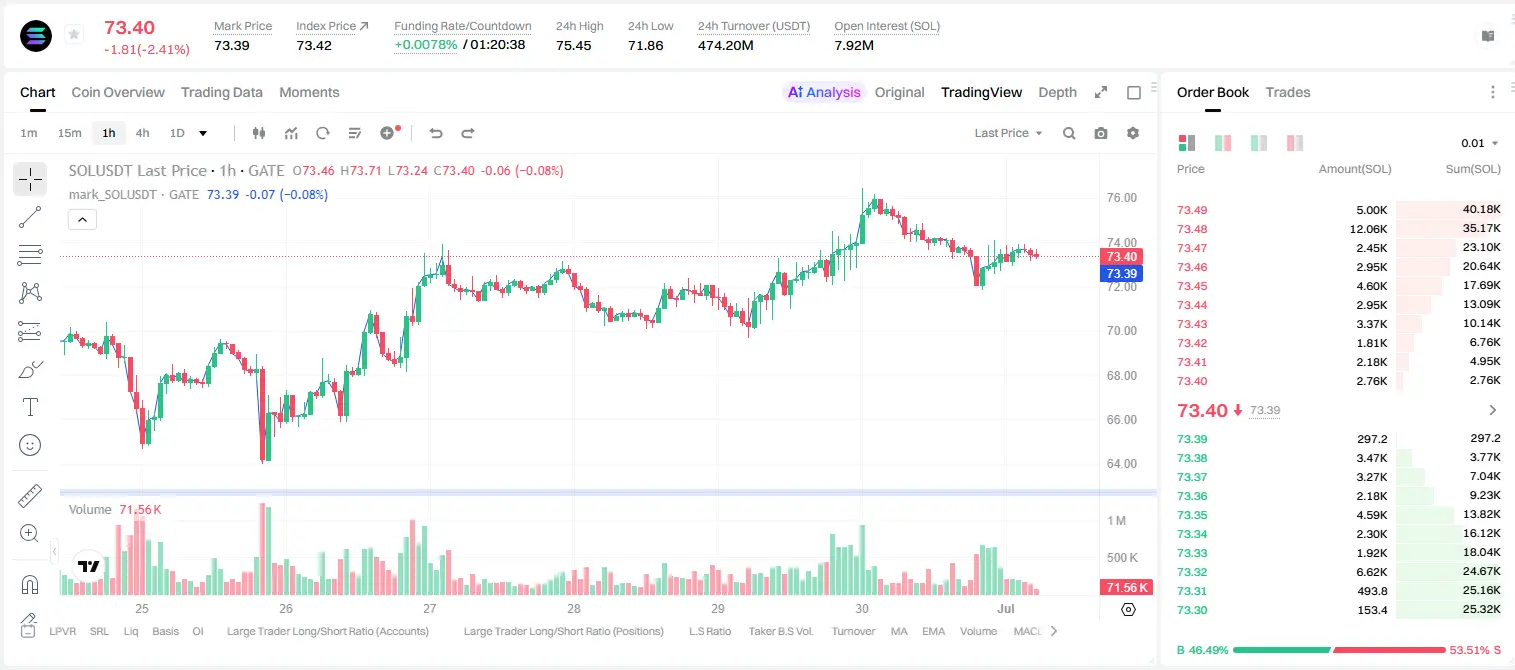Collapse the chart legend with chevron button

pos(82,220)
